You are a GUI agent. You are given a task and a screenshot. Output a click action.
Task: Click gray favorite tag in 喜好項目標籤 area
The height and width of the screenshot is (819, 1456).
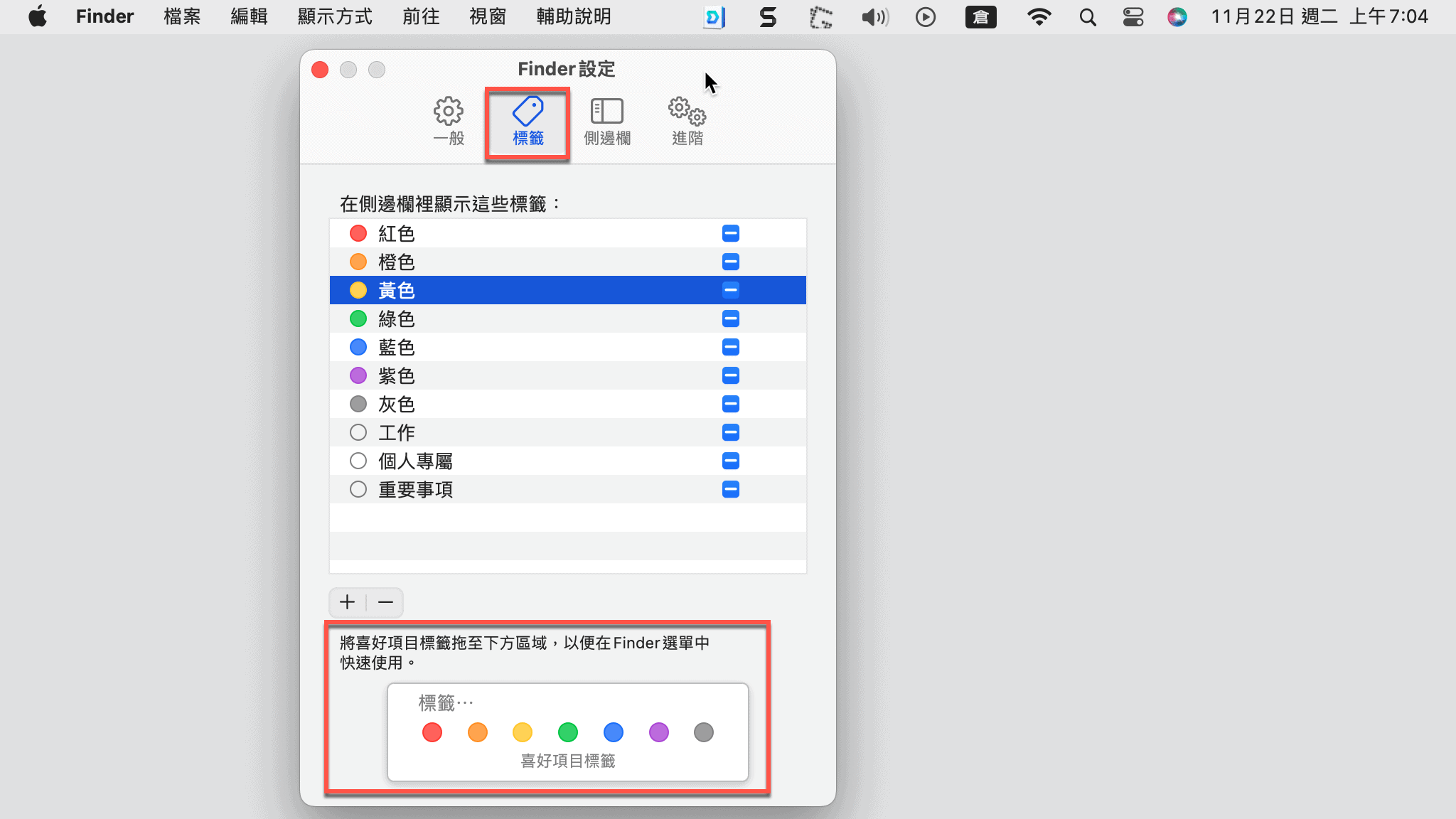pos(704,732)
